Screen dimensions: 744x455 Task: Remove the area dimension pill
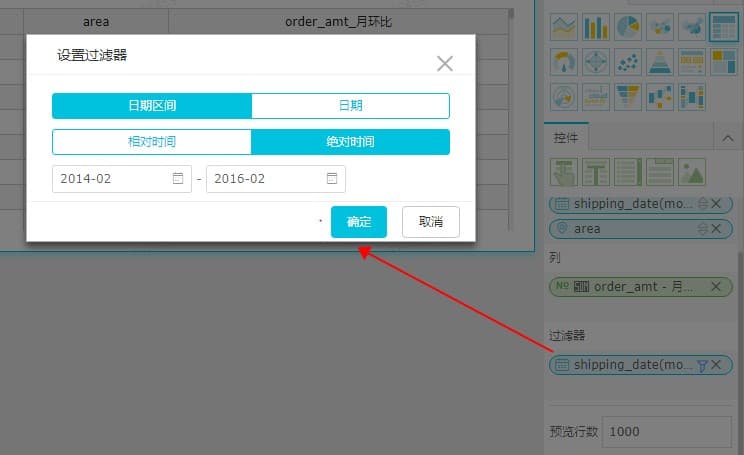point(716,229)
